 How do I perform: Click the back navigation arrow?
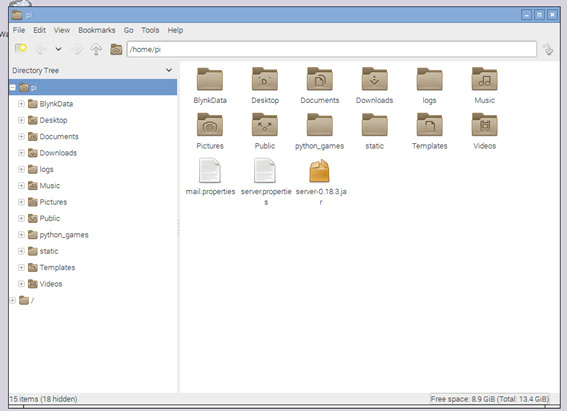pyautogui.click(x=40, y=49)
